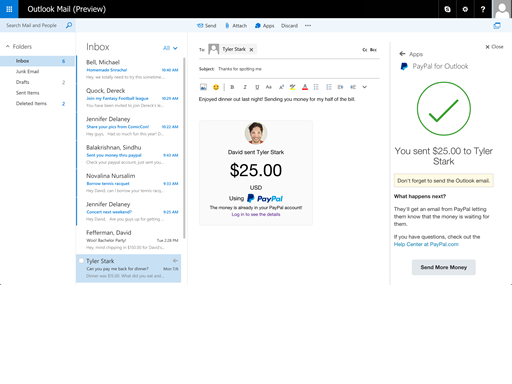Open Quock, Dereck's Fantasy Football email
Viewport: 512px width, 384px height.
click(x=129, y=98)
